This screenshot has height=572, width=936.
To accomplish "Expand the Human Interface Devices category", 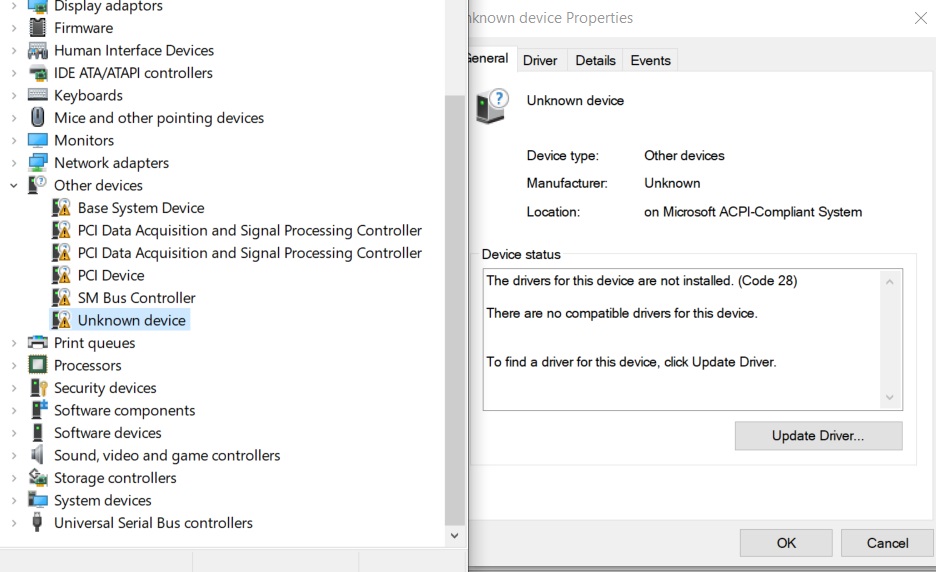I will pyautogui.click(x=14, y=50).
